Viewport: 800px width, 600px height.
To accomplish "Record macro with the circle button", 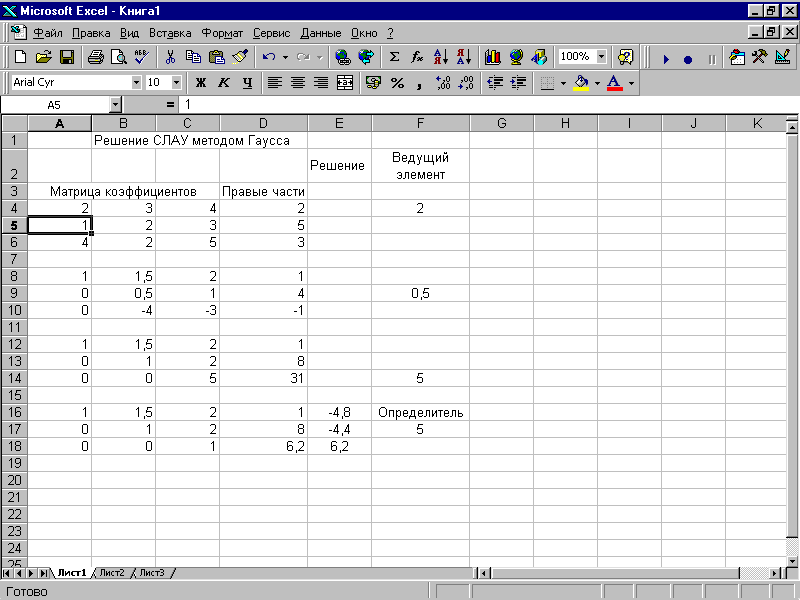I will click(688, 59).
